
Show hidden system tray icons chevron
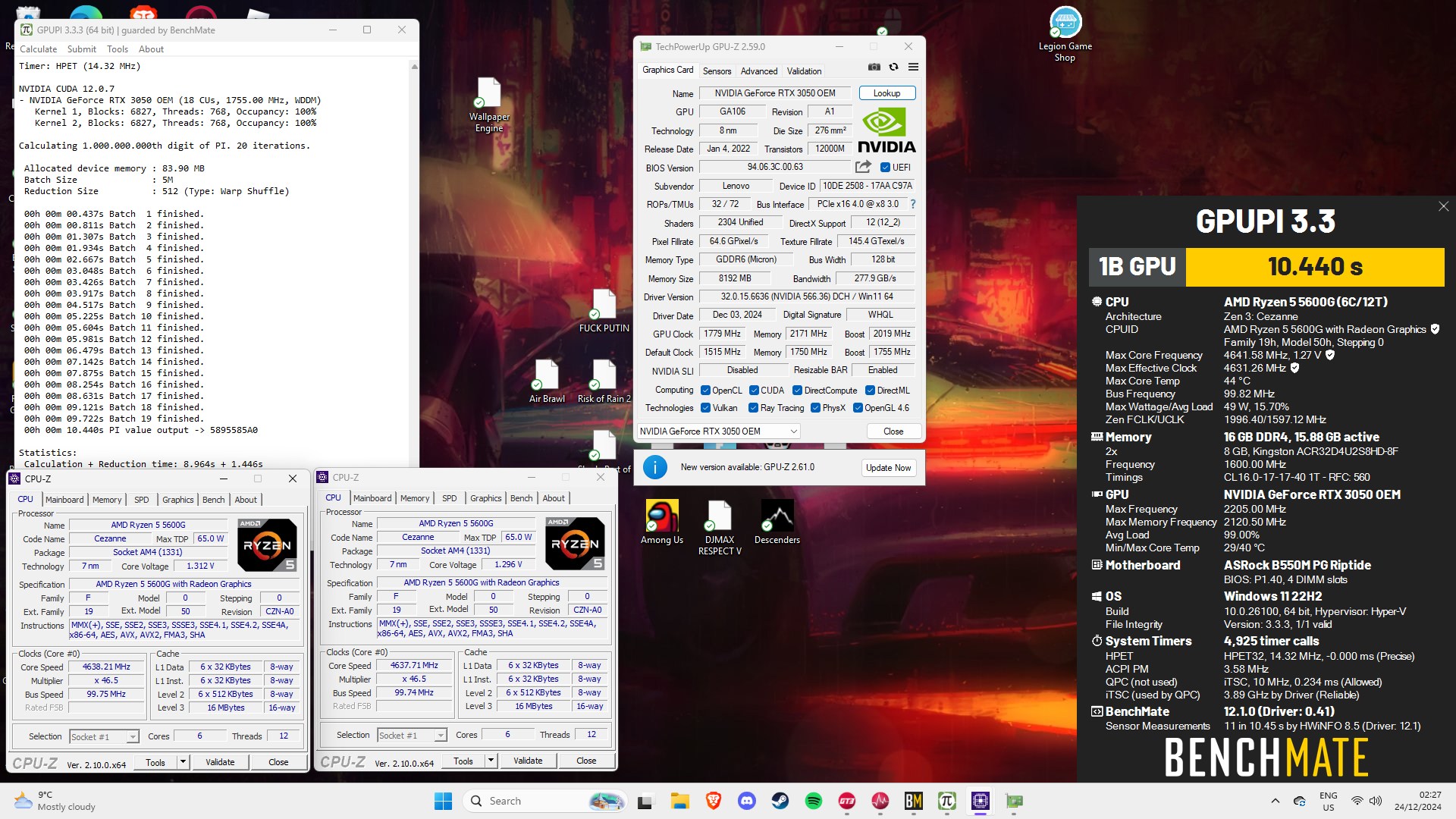pyautogui.click(x=1275, y=801)
